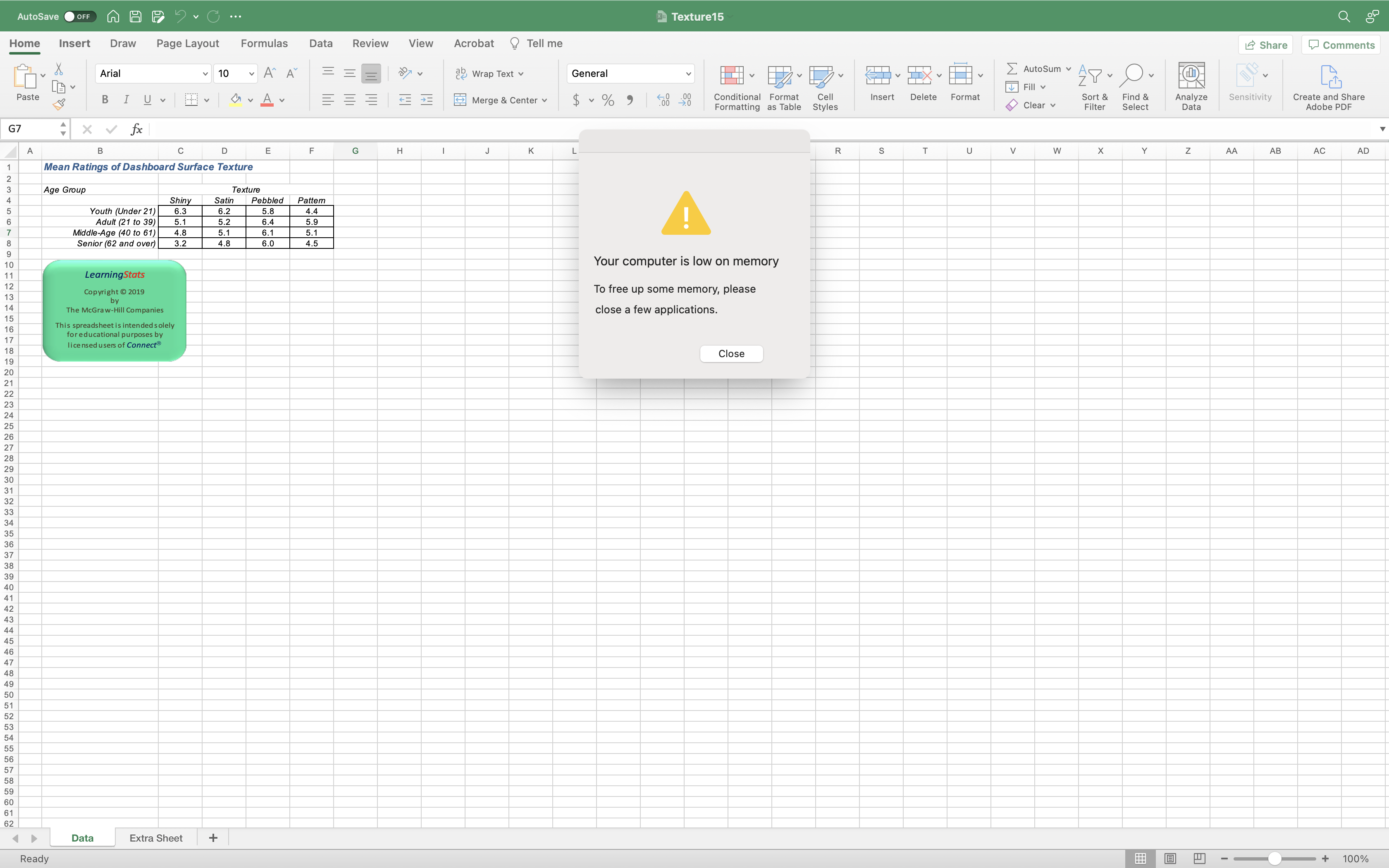Expand the General number format dropdown
The height and width of the screenshot is (868, 1389).
687,74
